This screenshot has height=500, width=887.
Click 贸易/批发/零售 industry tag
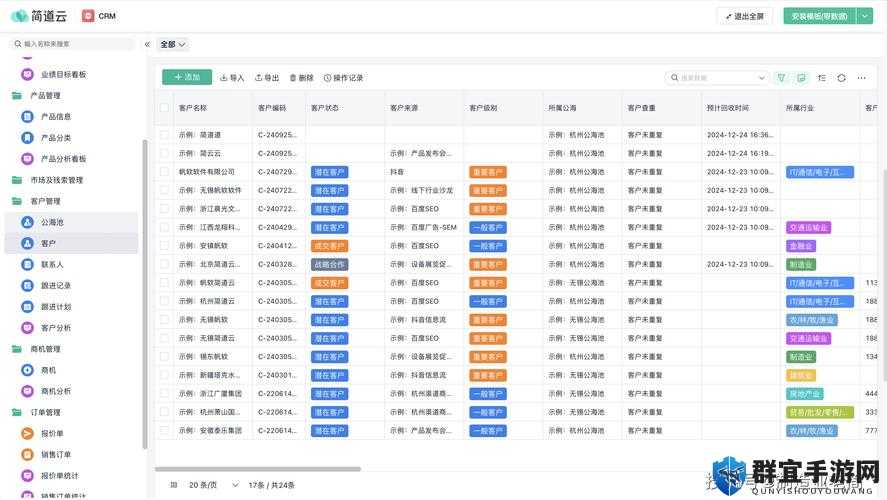coord(820,412)
